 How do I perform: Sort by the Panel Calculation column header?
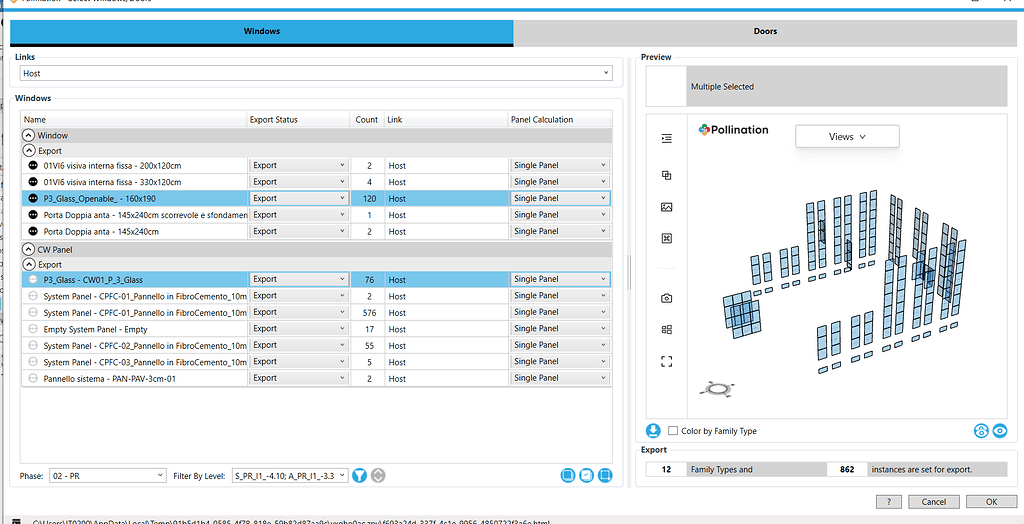[x=560, y=120]
